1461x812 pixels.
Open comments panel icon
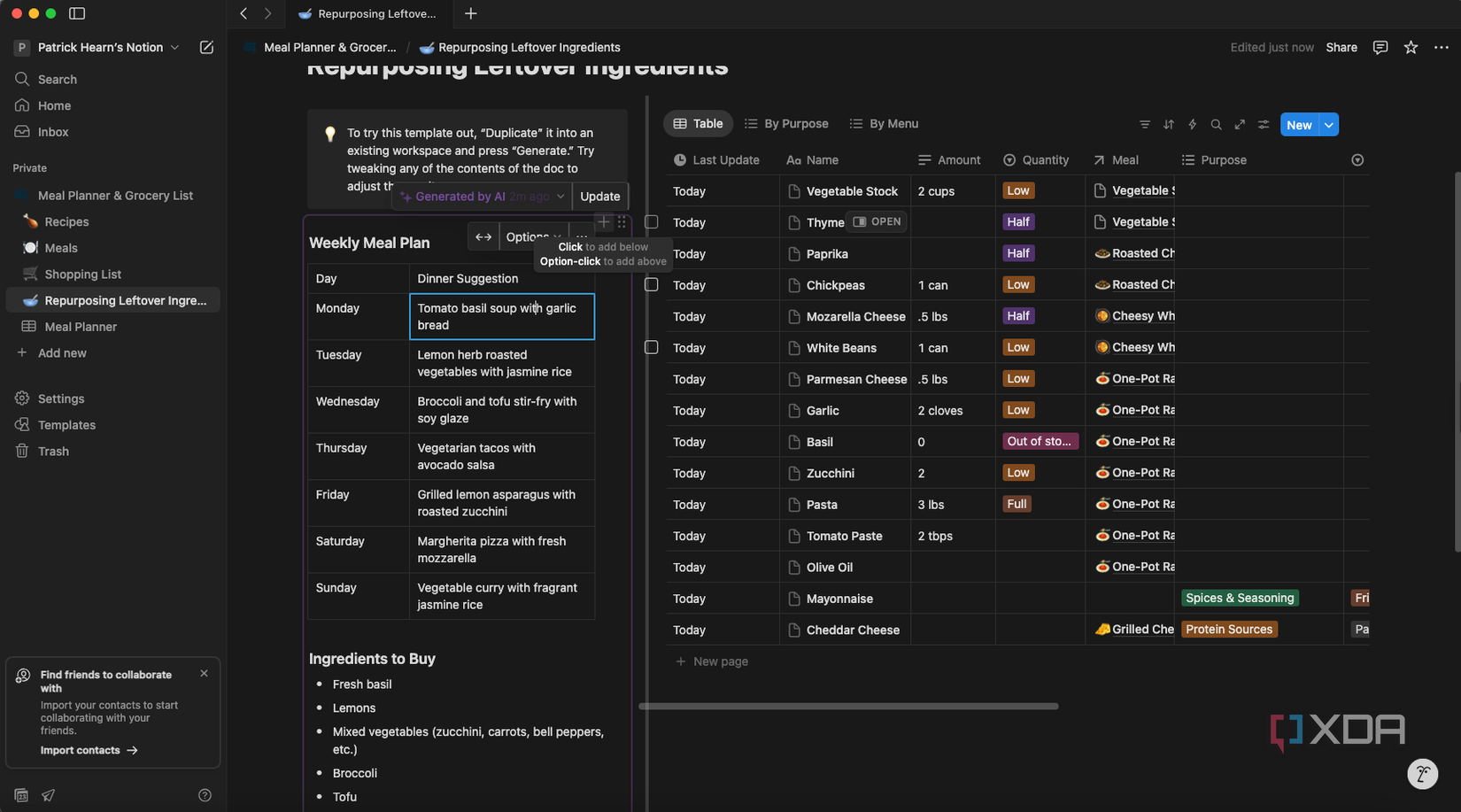pyautogui.click(x=1380, y=47)
